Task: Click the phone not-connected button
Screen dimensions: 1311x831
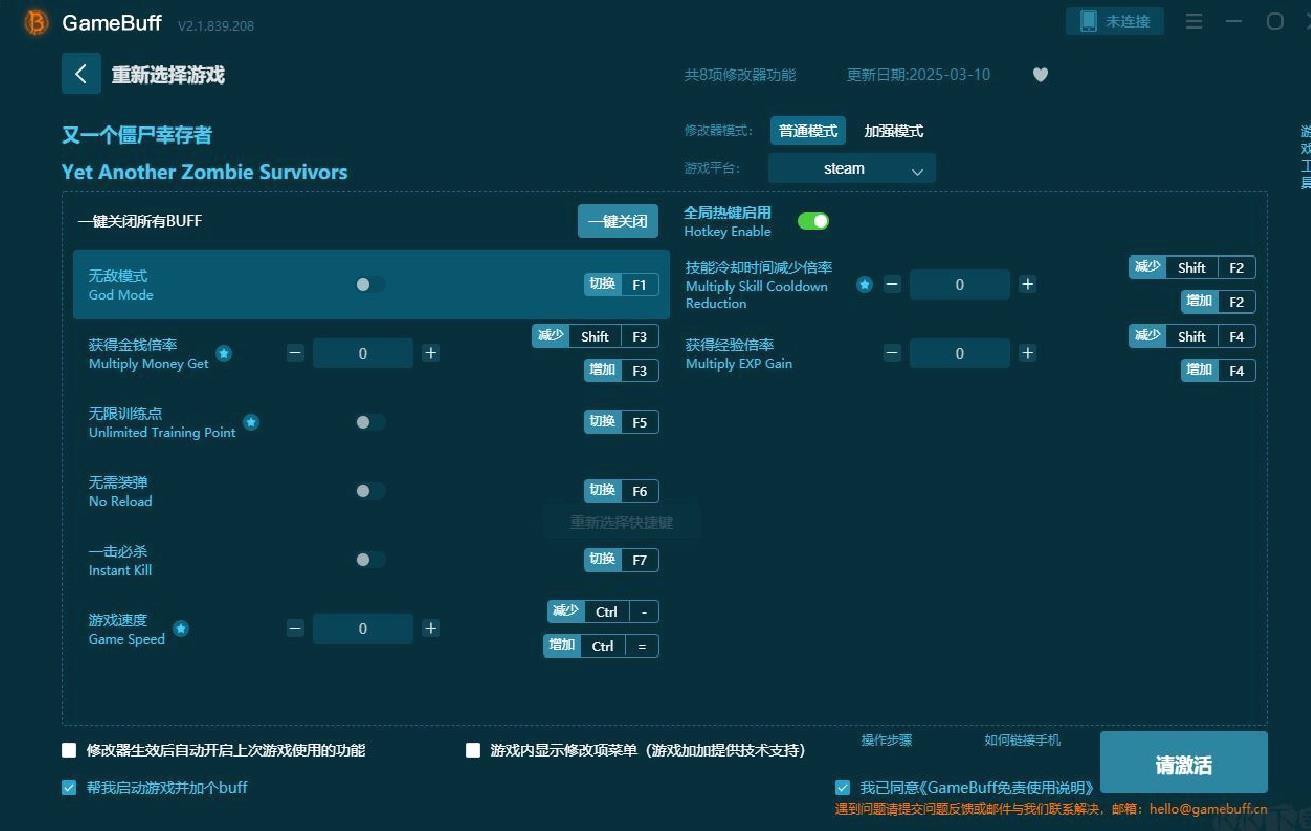Action: [1115, 21]
